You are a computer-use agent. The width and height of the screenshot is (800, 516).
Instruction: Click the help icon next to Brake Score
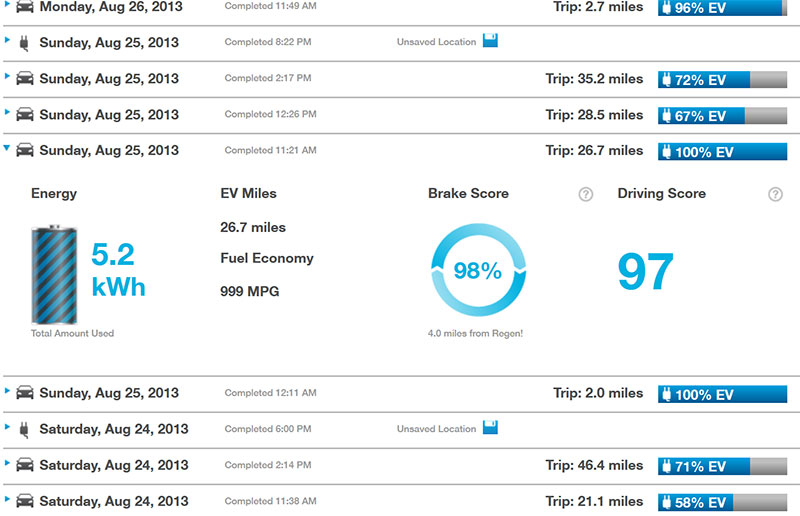click(x=586, y=194)
